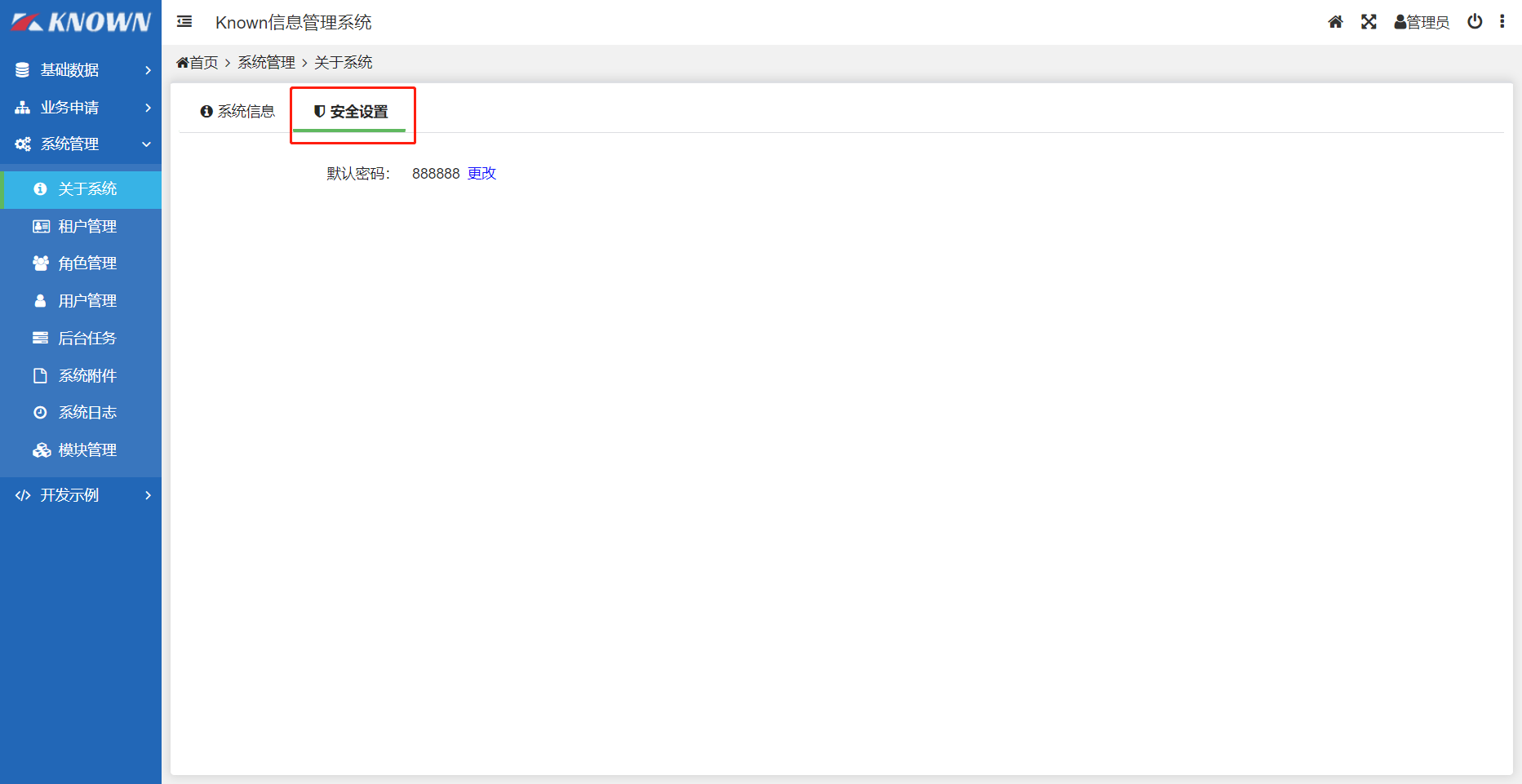The image size is (1522, 784).
Task: Open 角色管理 page
Action: coord(81,264)
